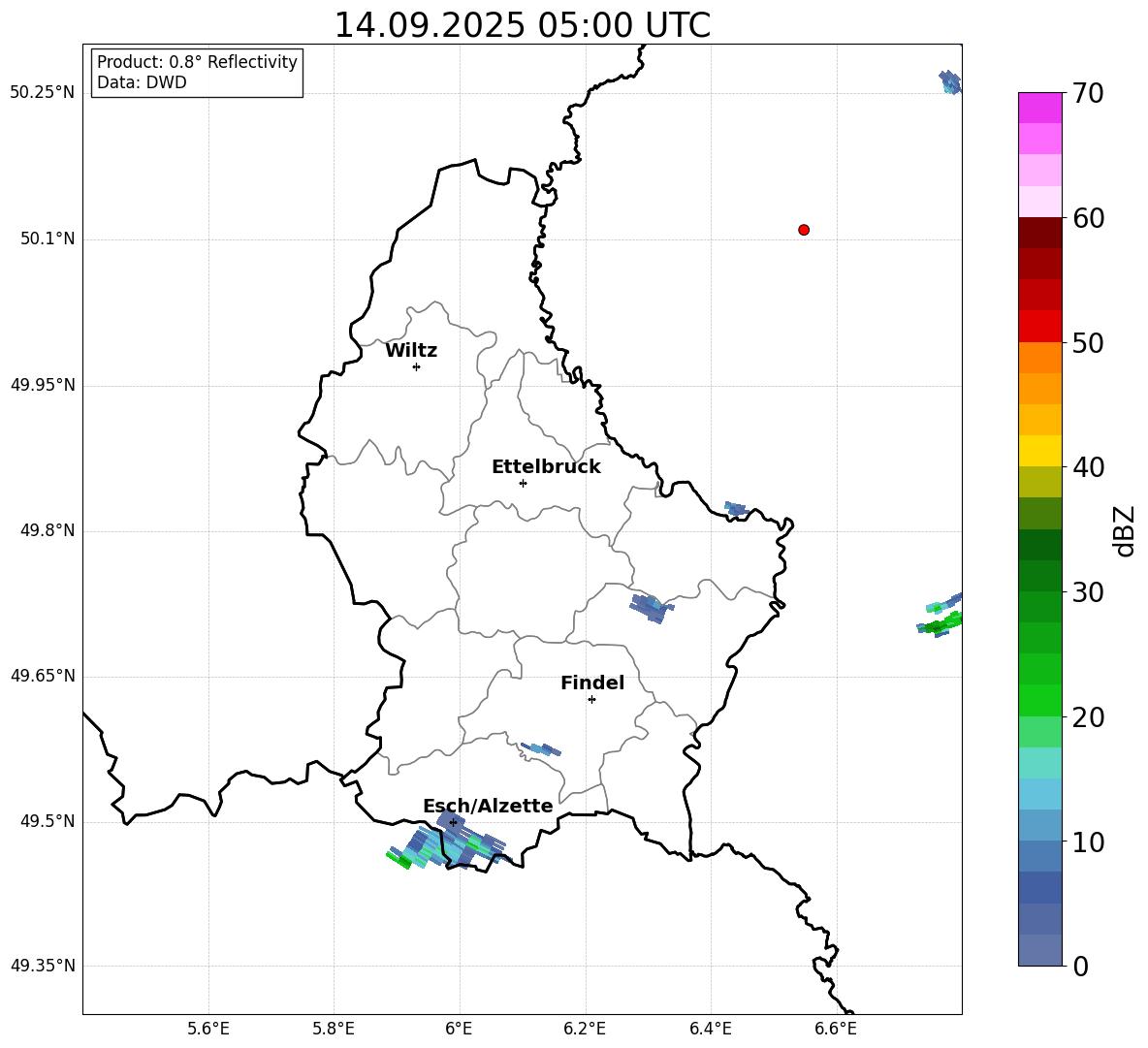Click the dark red colorbar segment below 60
The height and width of the screenshot is (1048, 1148).
pyautogui.click(x=1040, y=233)
